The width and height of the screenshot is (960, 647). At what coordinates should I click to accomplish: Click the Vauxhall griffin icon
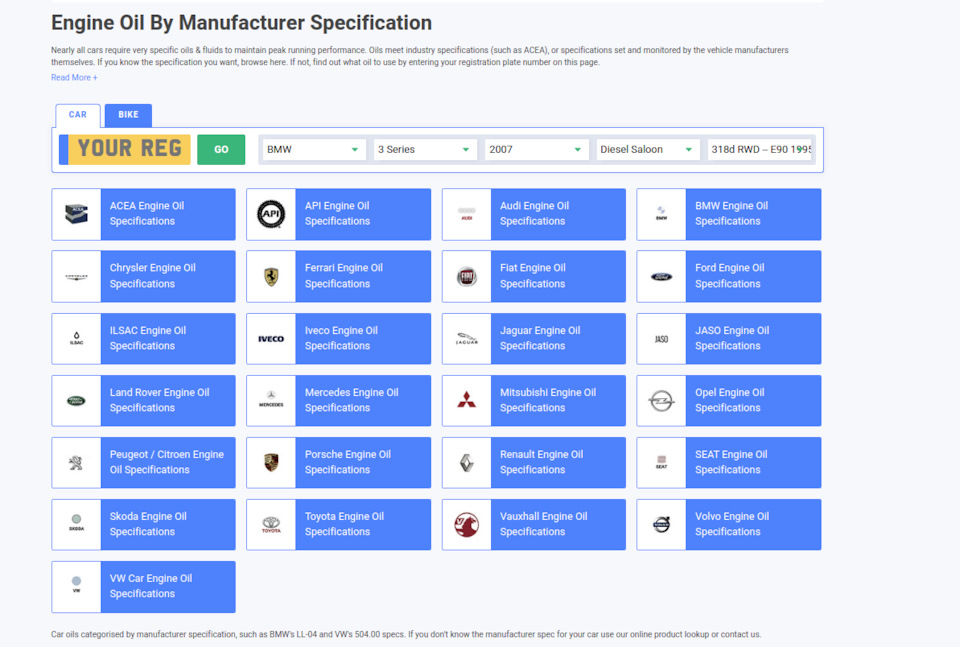(x=467, y=525)
